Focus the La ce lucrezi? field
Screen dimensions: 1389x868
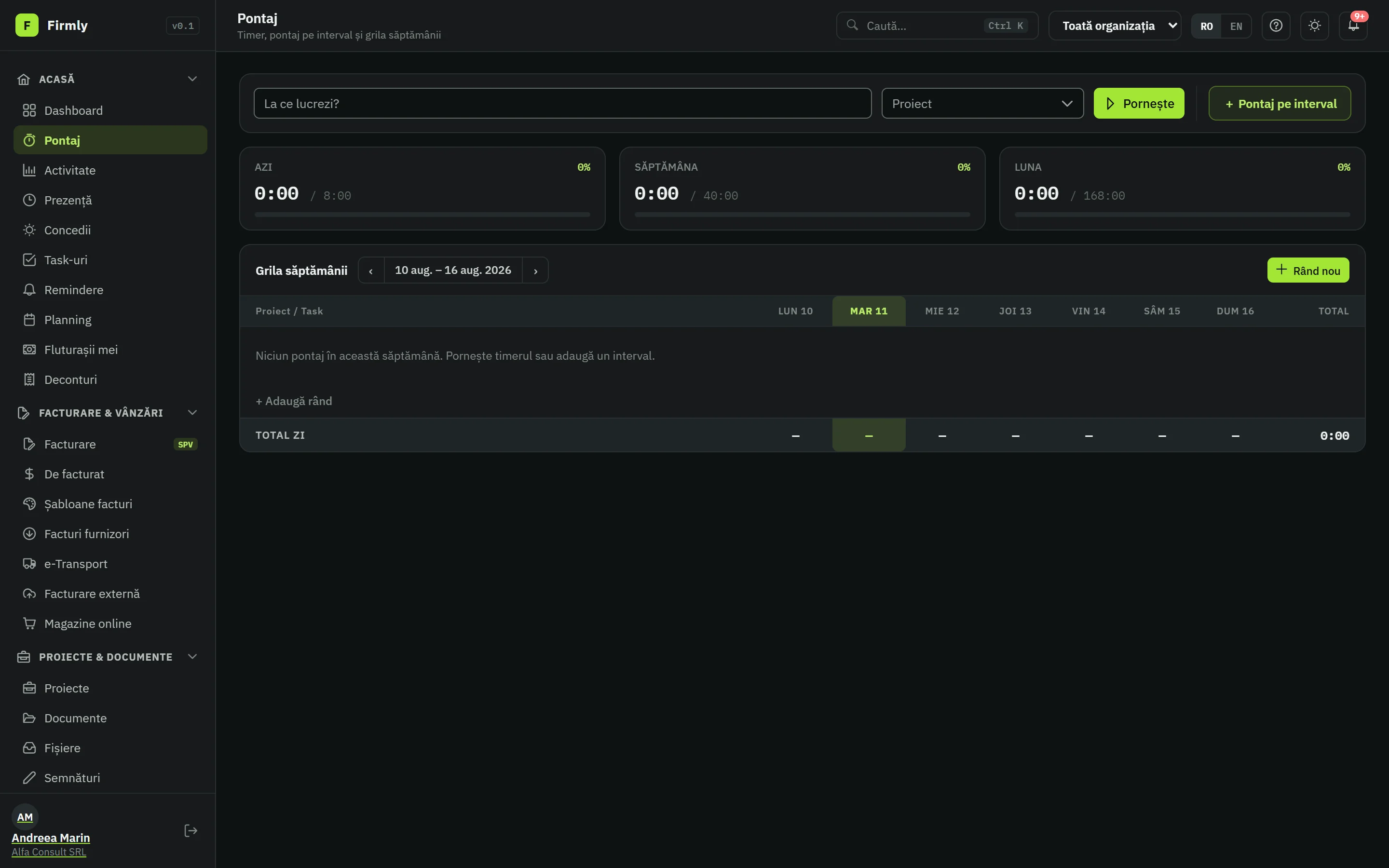(x=562, y=103)
